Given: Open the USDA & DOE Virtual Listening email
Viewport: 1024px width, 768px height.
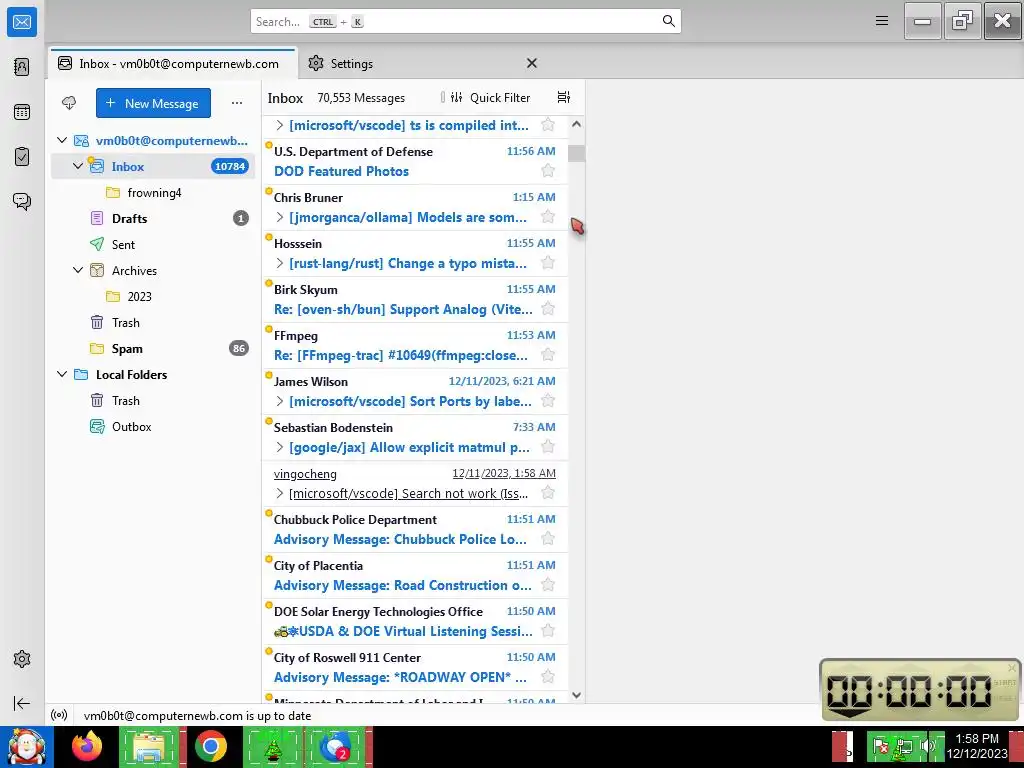Looking at the screenshot, I should tap(415, 621).
